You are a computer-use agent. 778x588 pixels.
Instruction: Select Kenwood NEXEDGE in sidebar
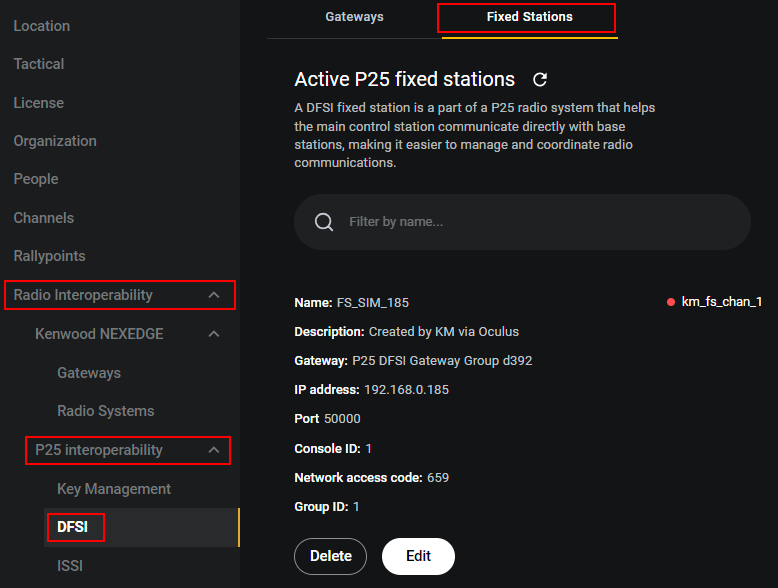[x=99, y=334]
